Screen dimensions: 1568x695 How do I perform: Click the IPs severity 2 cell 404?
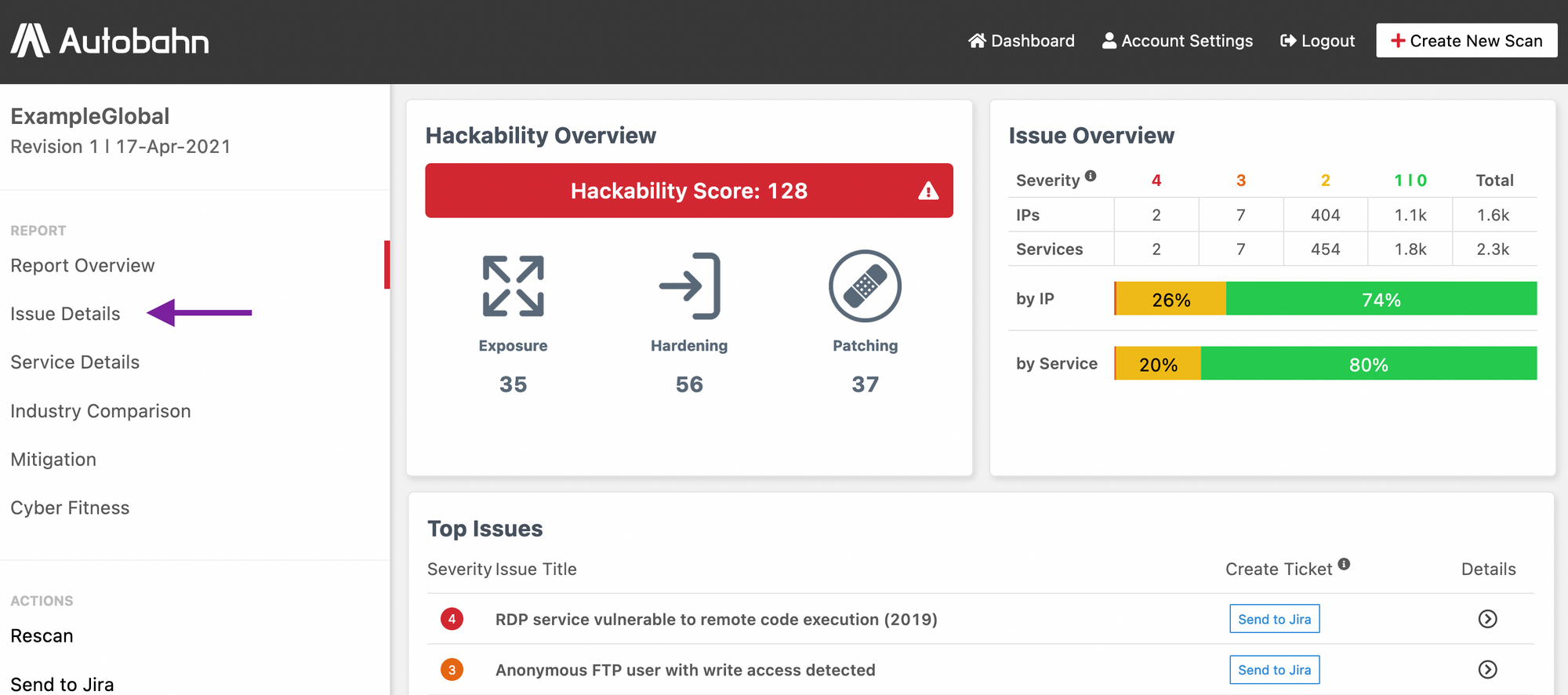(1326, 215)
